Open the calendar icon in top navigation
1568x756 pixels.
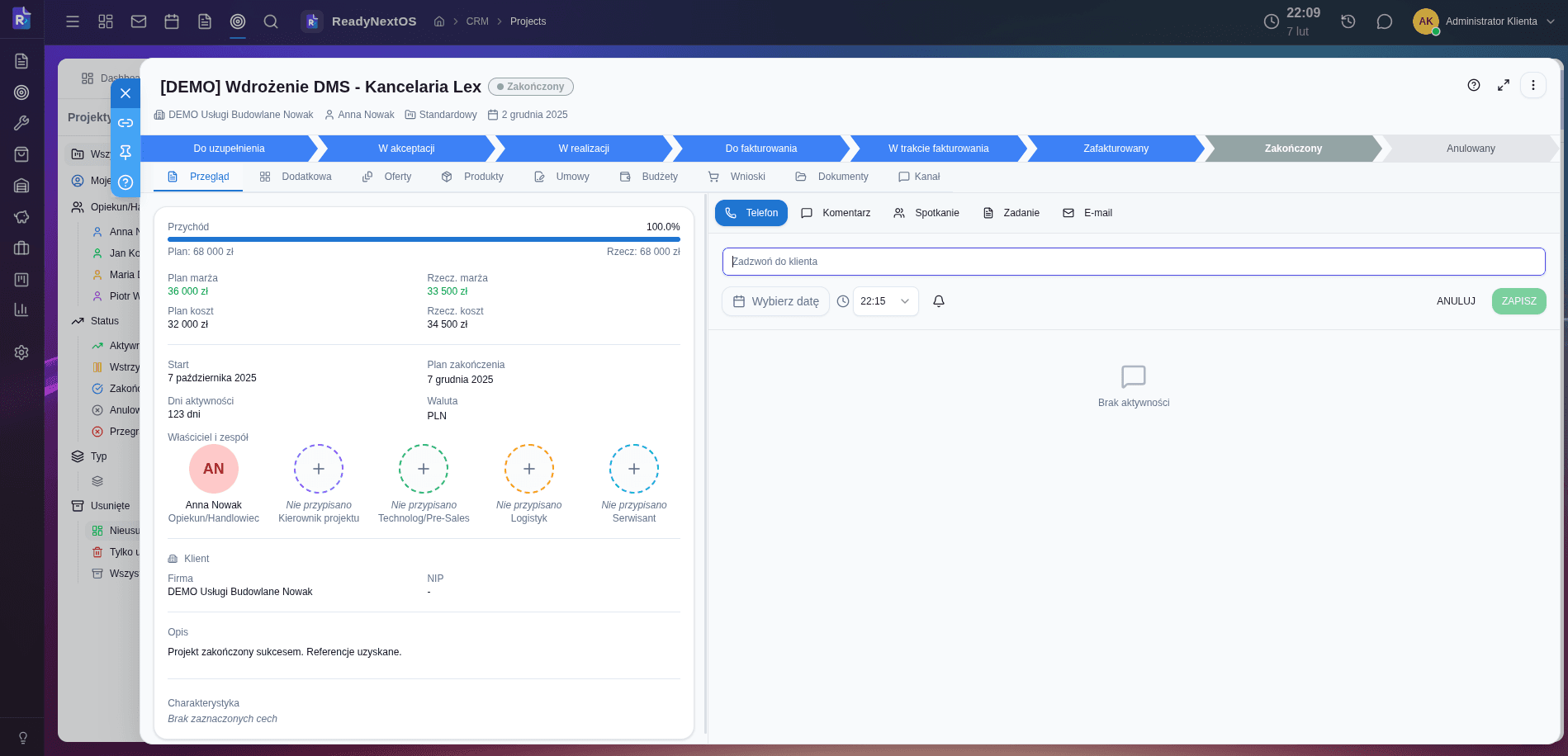[x=172, y=21]
